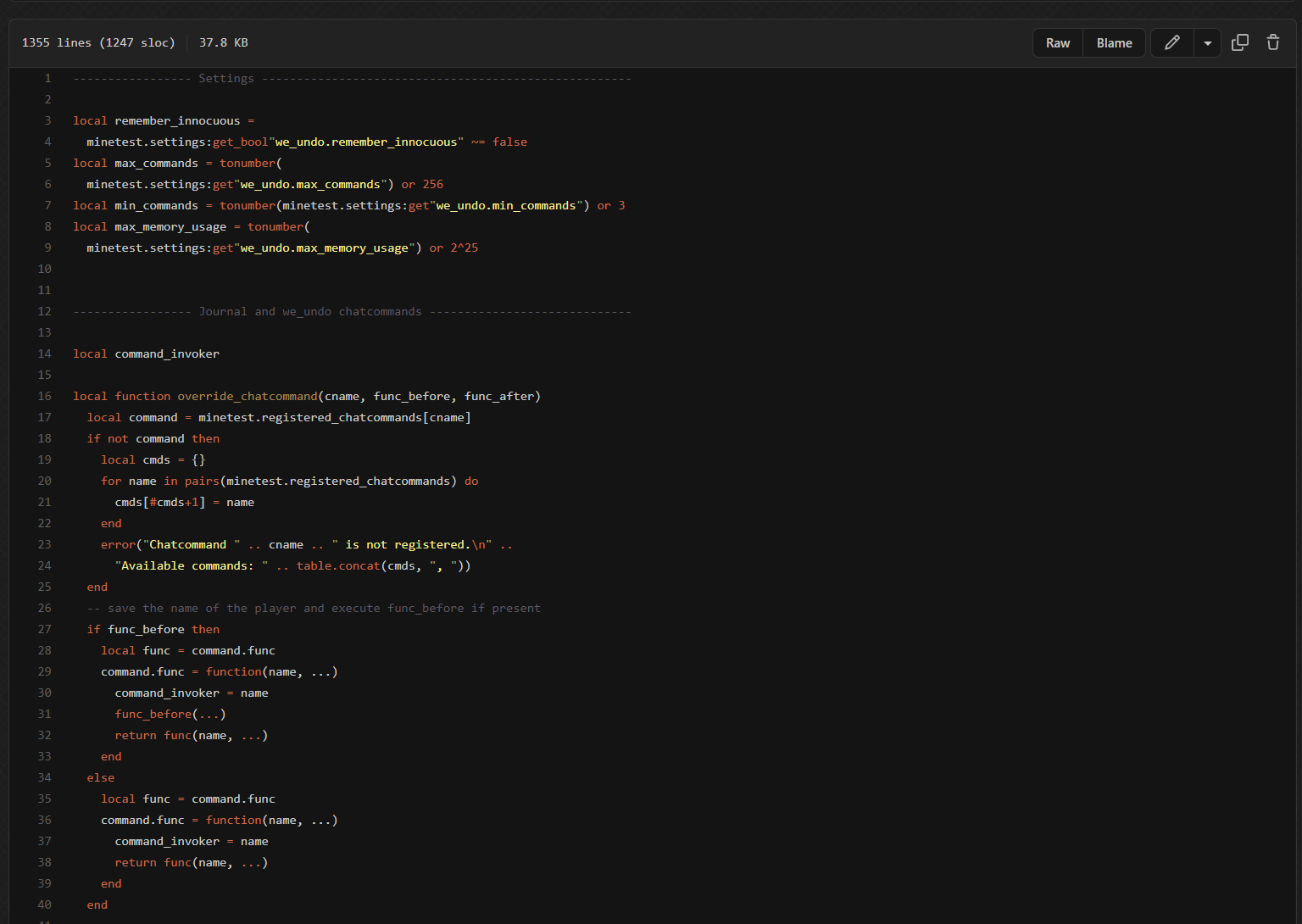
Task: Click the pencil icon to edit file
Action: (x=1171, y=42)
